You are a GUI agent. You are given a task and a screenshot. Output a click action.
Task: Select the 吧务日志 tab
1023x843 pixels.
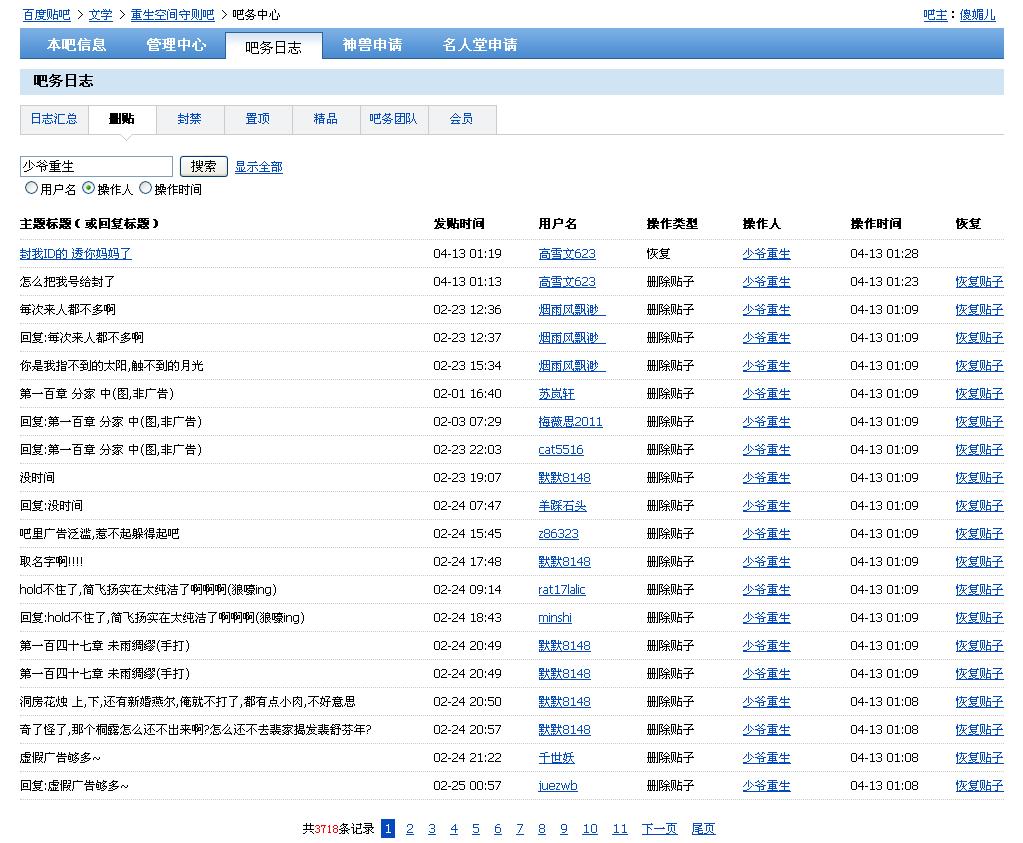coord(273,47)
